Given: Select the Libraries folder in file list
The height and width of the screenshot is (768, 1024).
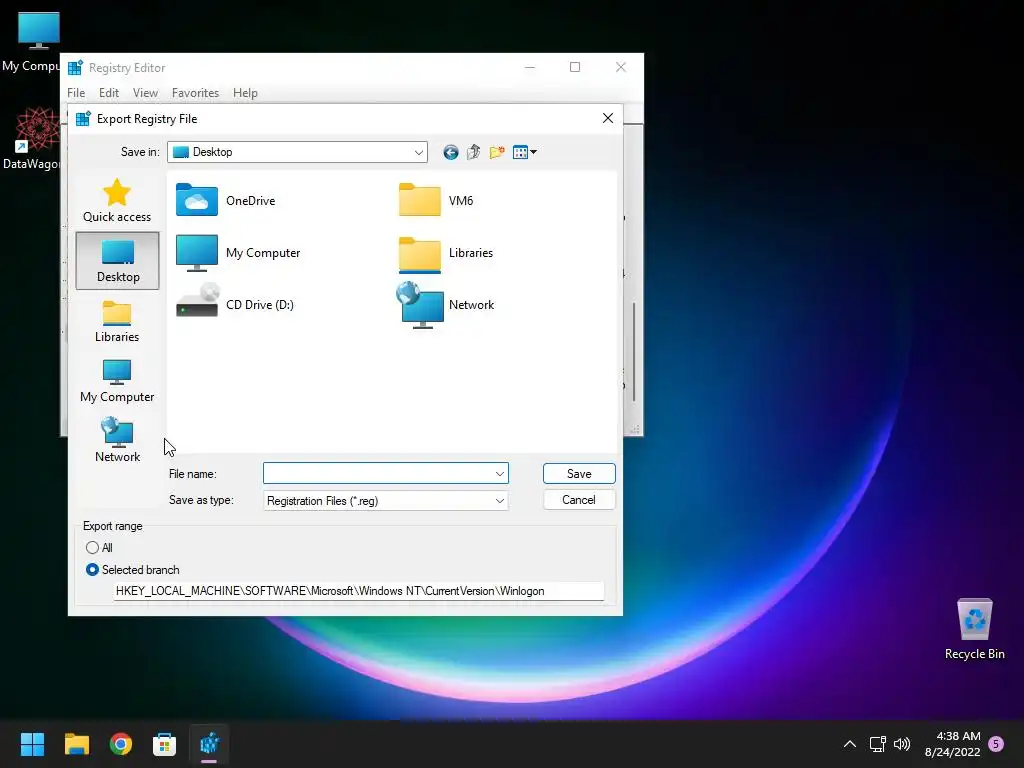Looking at the screenshot, I should [446, 253].
